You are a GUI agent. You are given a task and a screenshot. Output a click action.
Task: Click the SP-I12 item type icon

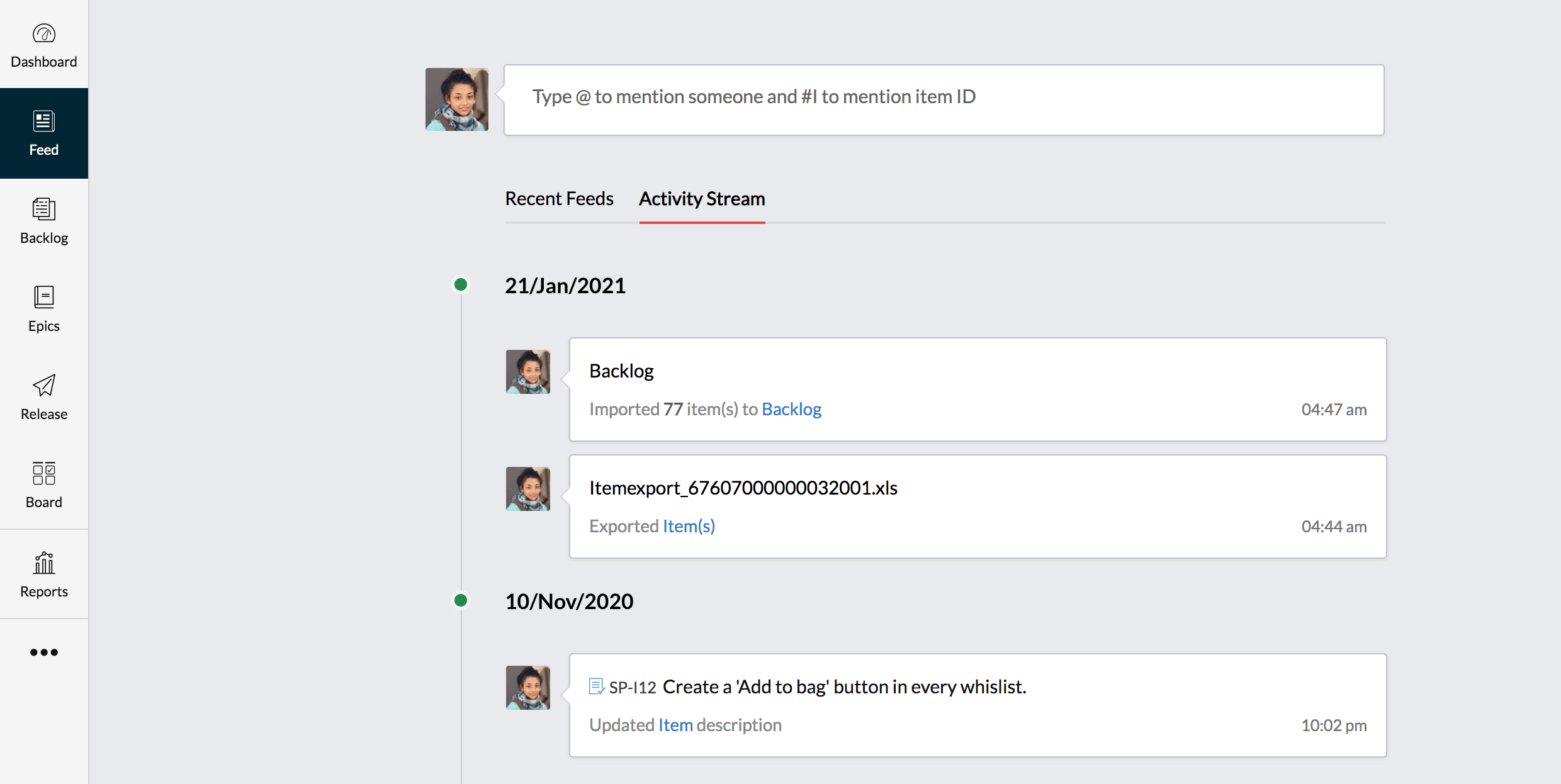(596, 686)
